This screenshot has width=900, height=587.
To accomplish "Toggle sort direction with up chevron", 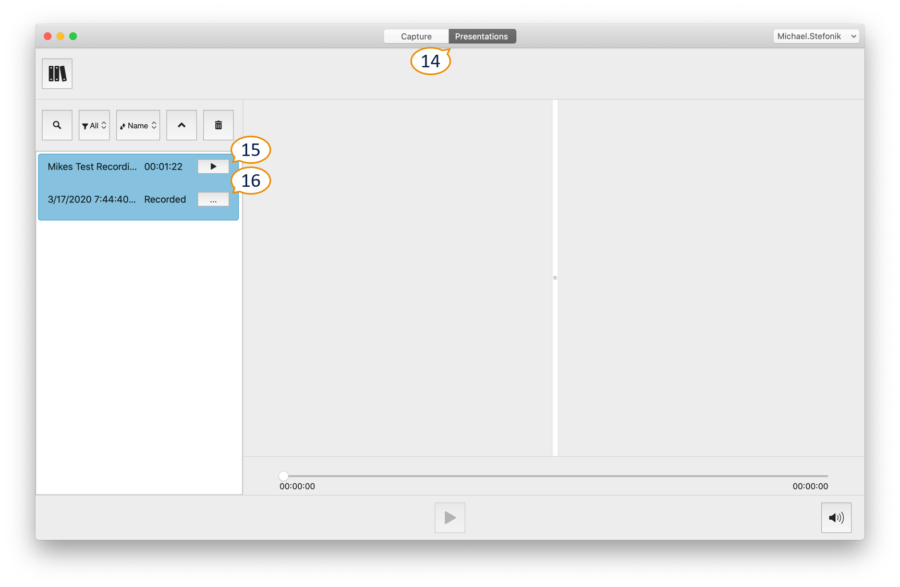I will tap(181, 125).
